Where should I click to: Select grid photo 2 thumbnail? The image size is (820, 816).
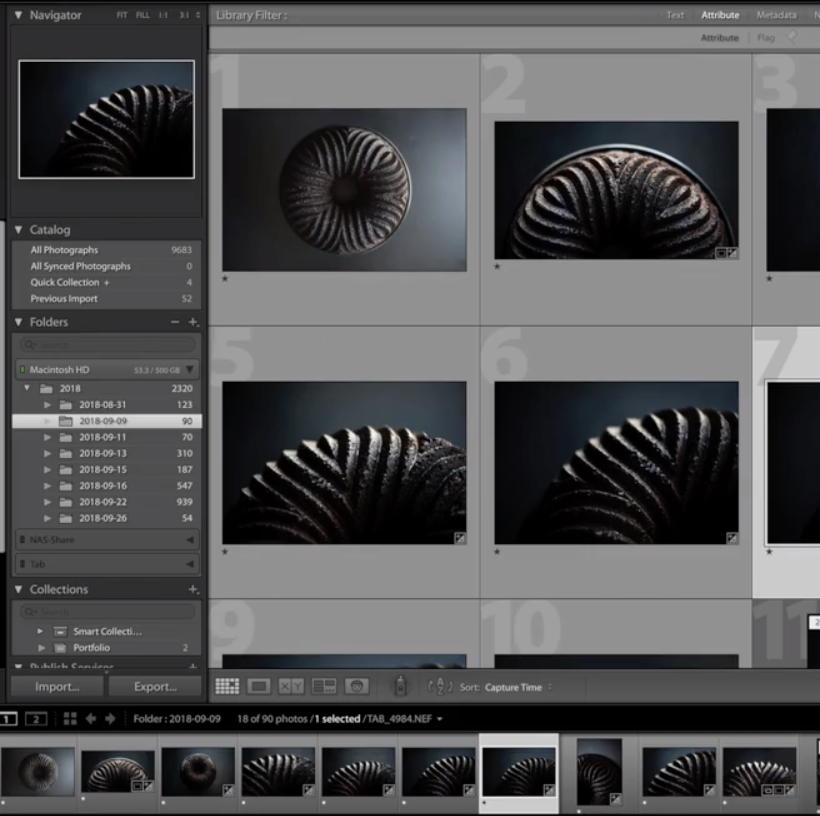(x=617, y=190)
